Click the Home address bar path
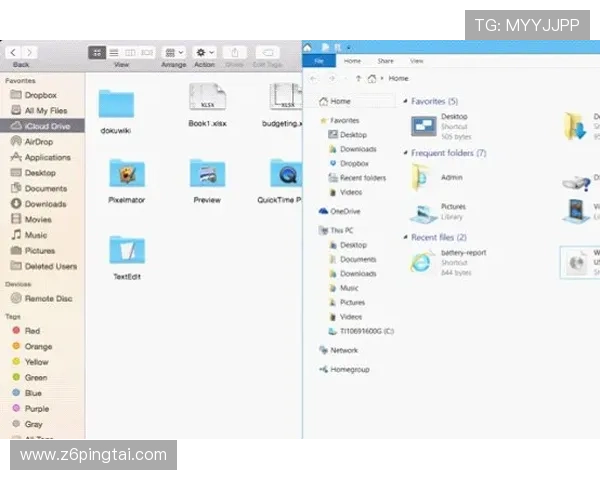This screenshot has width=600, height=480. pyautogui.click(x=398, y=78)
